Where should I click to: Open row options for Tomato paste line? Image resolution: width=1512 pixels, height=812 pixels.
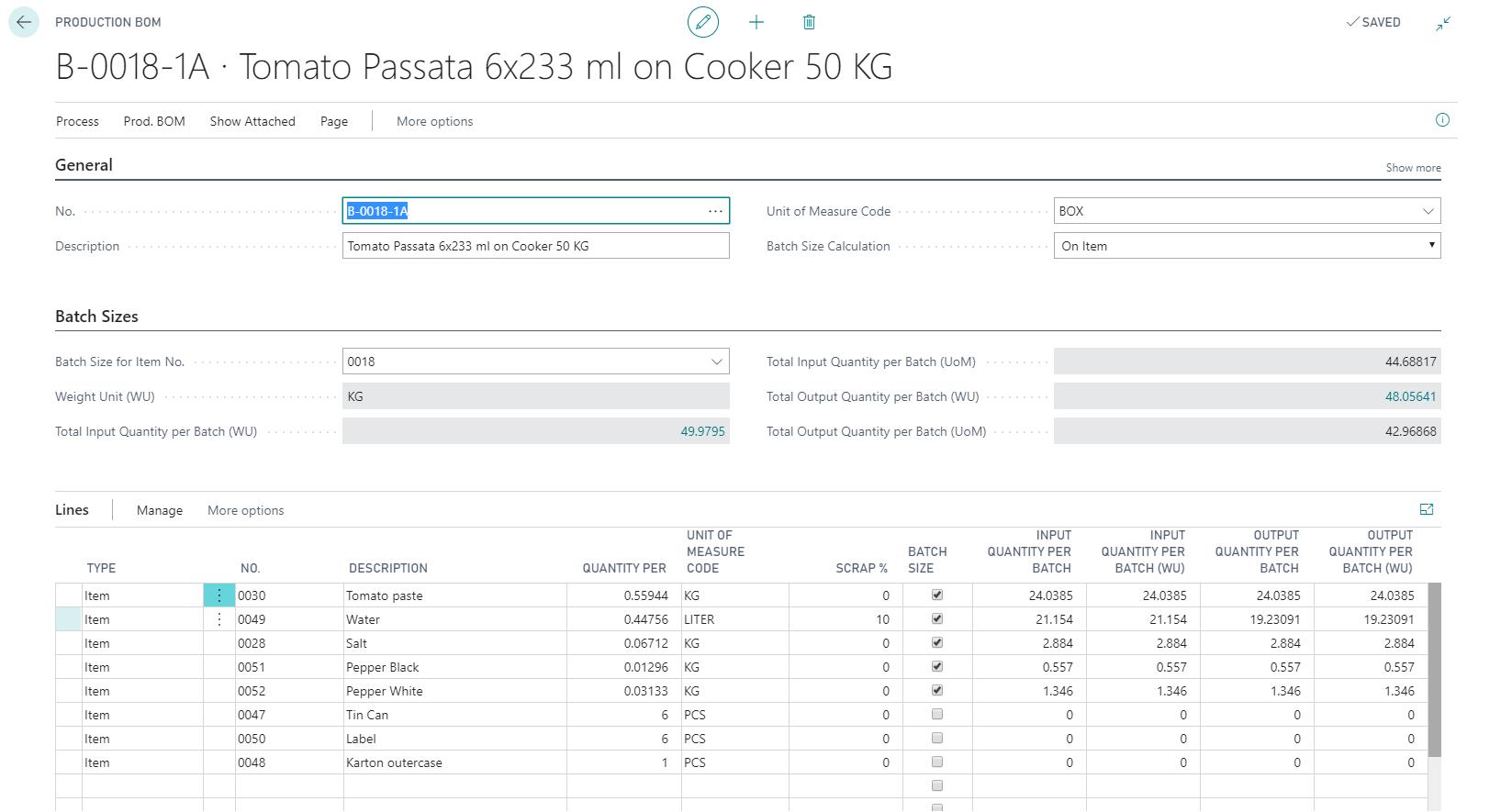click(x=219, y=595)
